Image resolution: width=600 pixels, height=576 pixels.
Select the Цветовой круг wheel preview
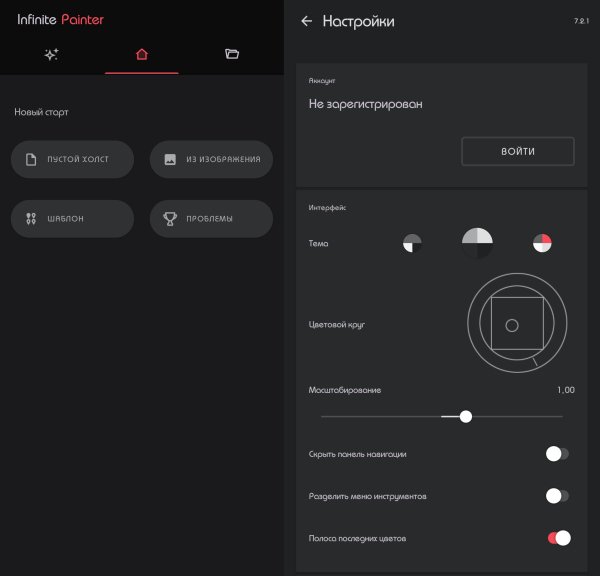pyautogui.click(x=517, y=323)
